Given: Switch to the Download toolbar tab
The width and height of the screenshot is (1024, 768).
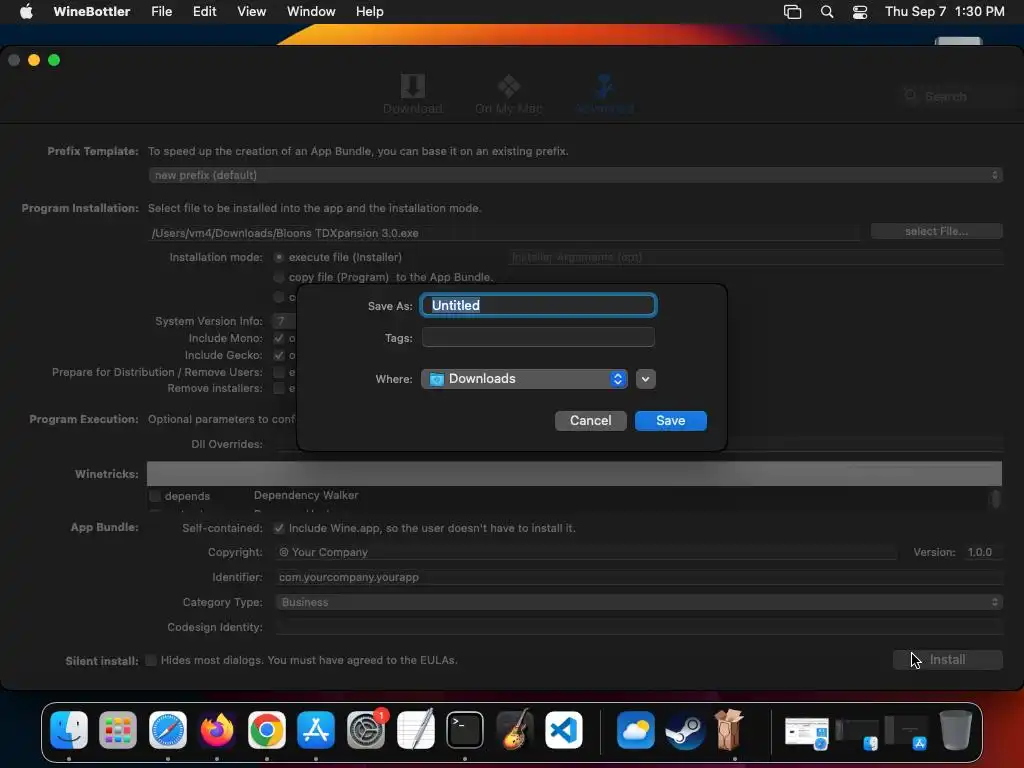Looking at the screenshot, I should 413,94.
